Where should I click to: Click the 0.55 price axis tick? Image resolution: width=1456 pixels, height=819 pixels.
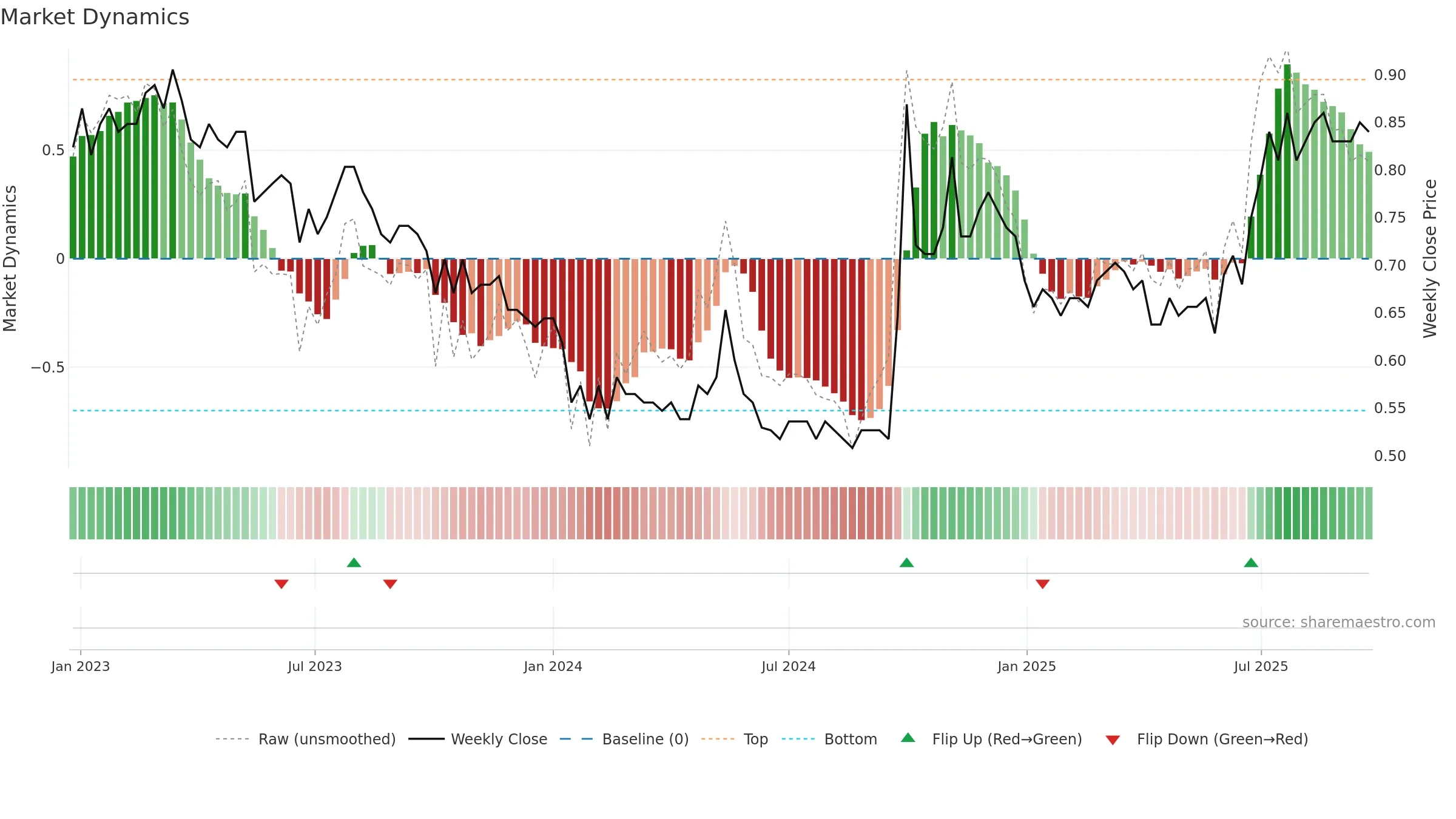1390,408
